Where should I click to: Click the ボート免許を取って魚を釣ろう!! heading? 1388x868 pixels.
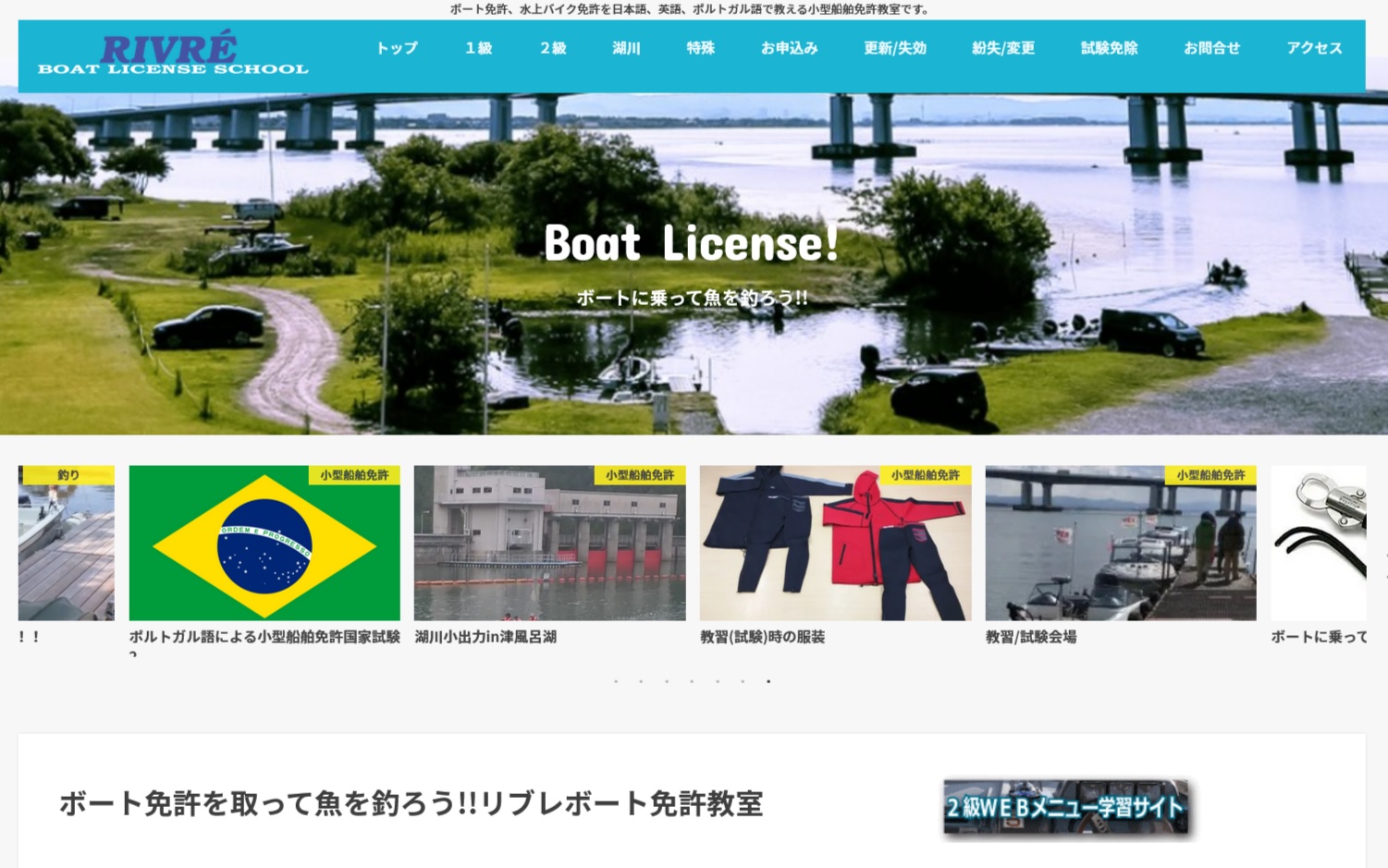(x=411, y=803)
